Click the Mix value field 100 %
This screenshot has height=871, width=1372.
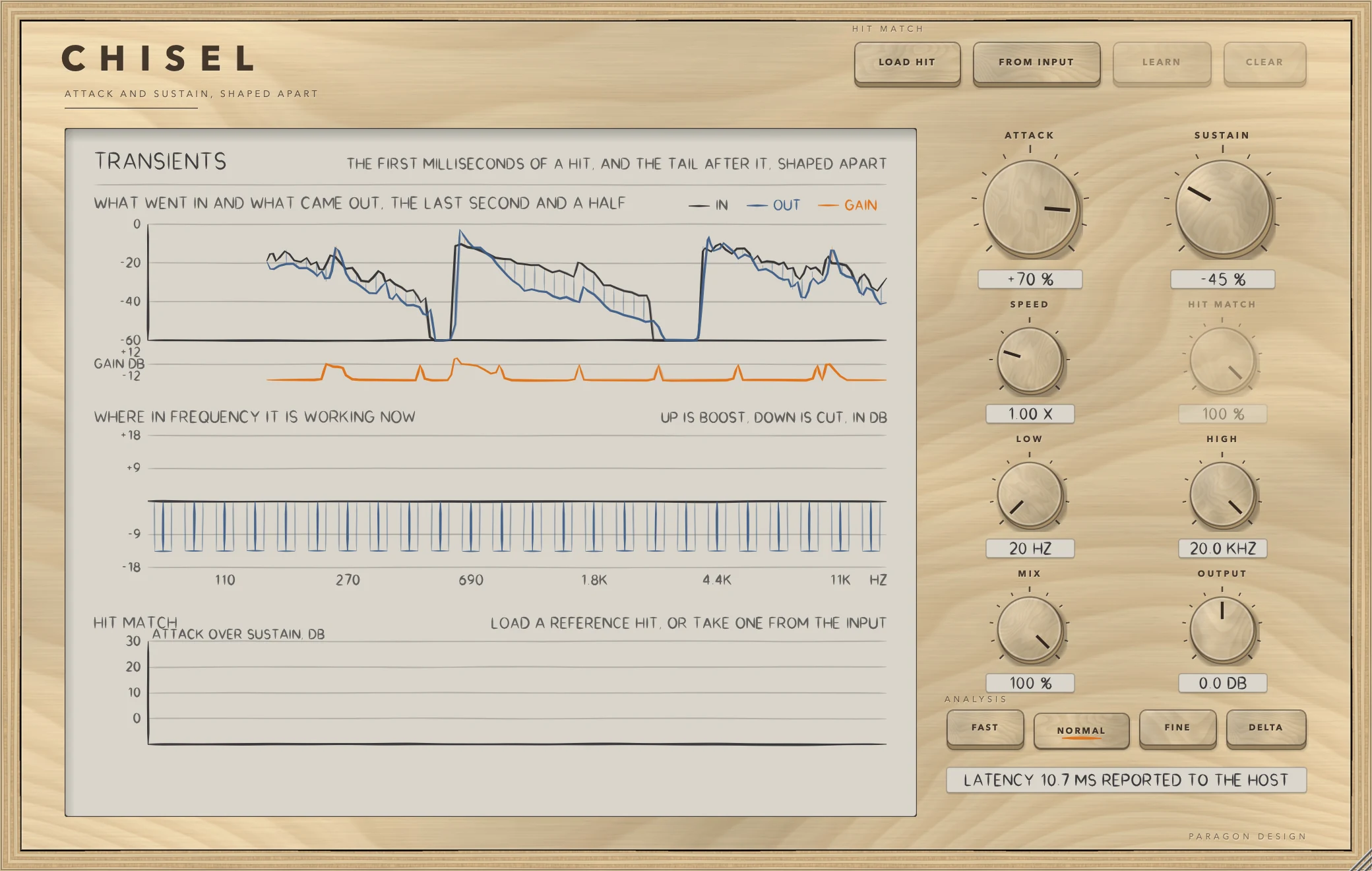tap(1030, 683)
